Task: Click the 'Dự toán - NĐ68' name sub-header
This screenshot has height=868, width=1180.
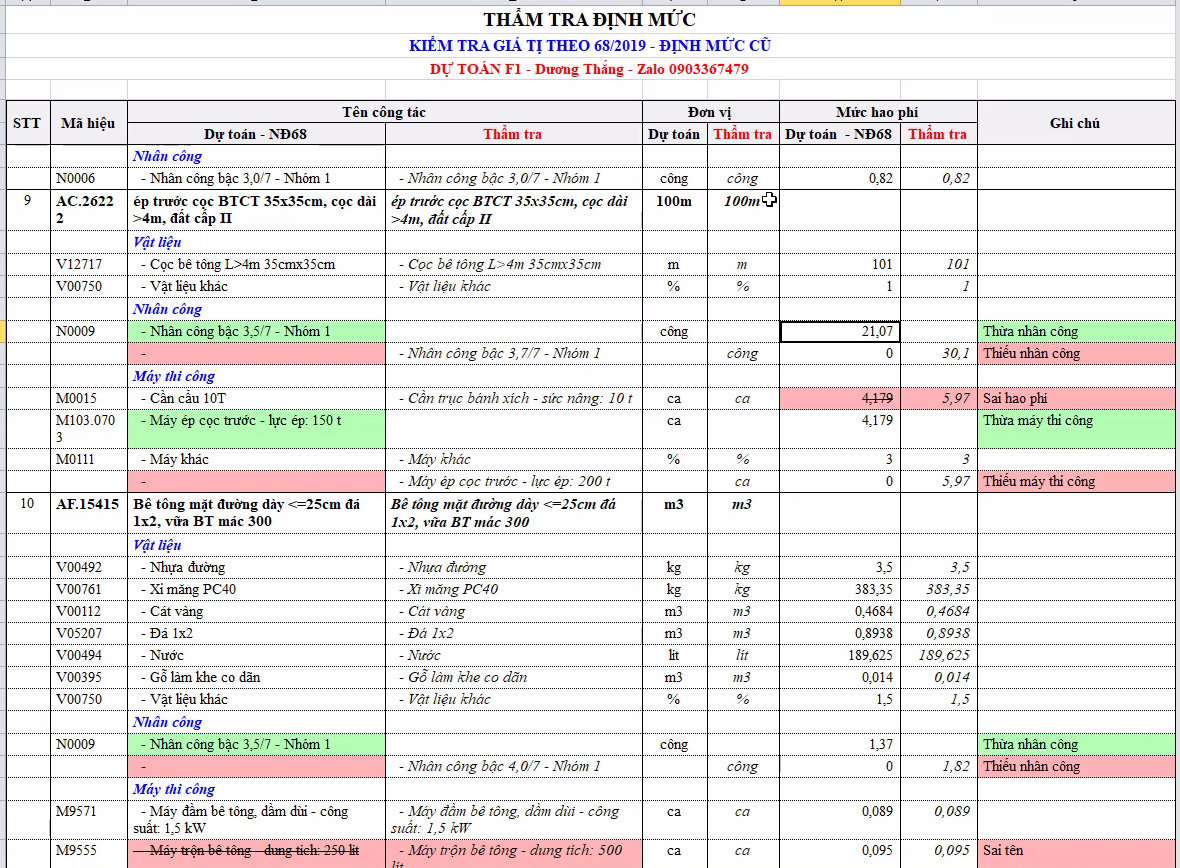Action: 256,134
